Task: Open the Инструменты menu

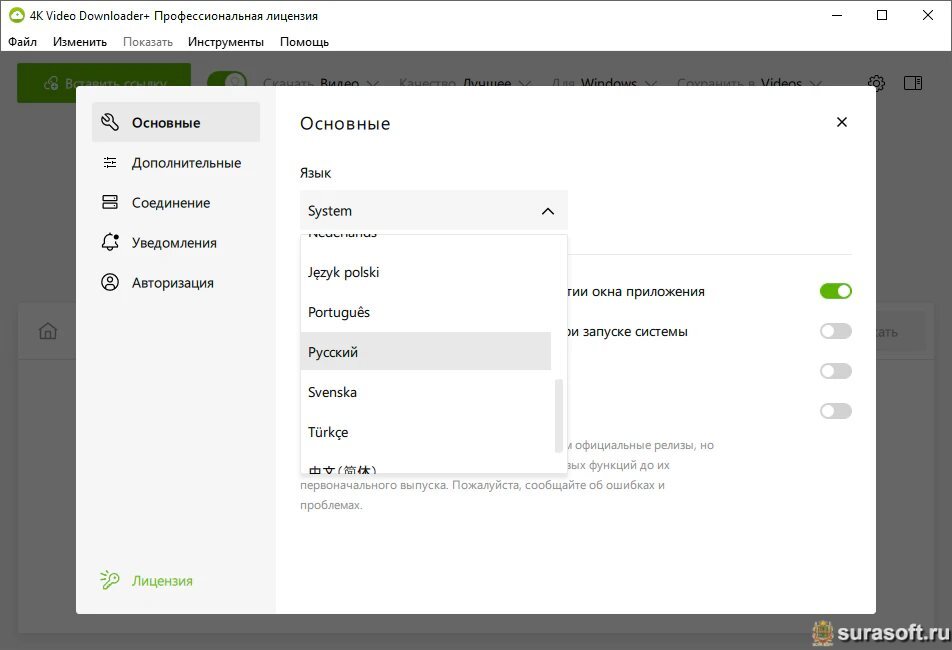Action: pos(225,42)
